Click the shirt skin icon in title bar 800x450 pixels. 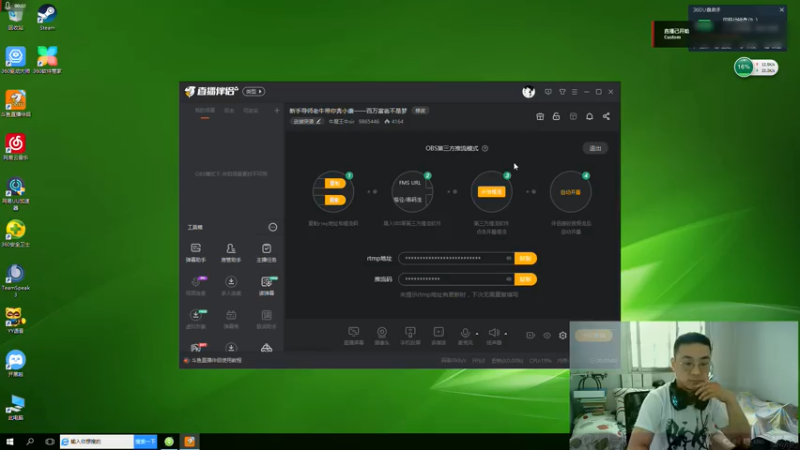tap(562, 92)
